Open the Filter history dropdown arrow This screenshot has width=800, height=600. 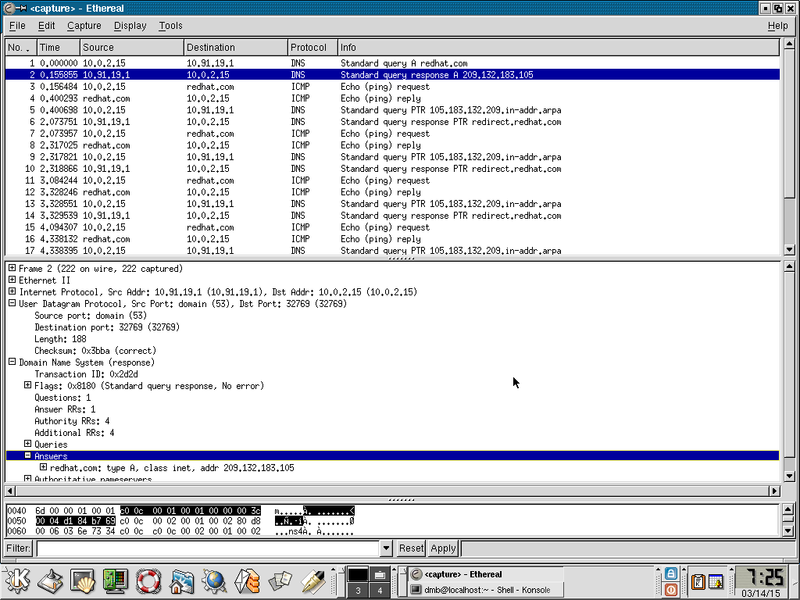386,548
